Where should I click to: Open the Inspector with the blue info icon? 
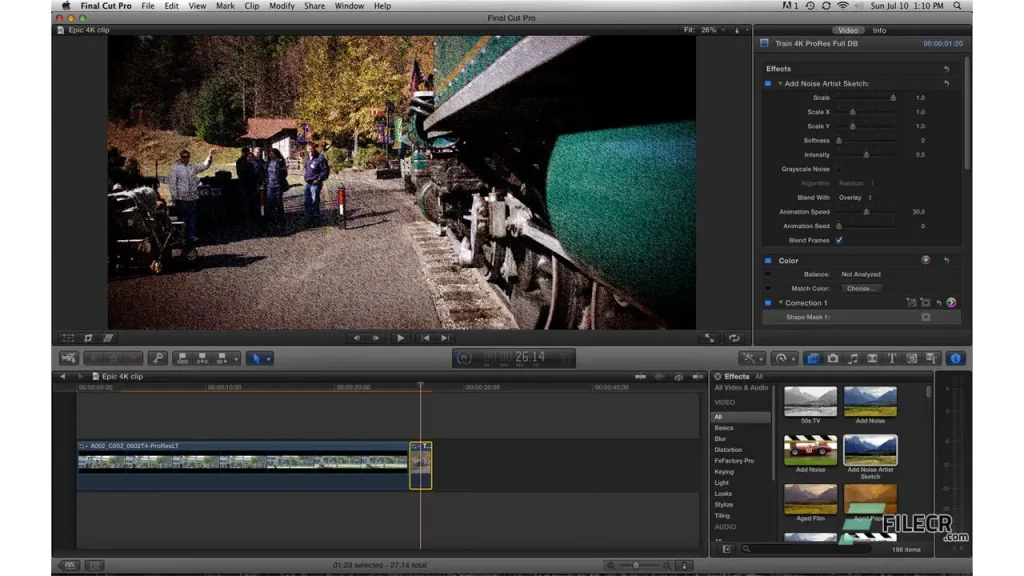click(x=954, y=358)
